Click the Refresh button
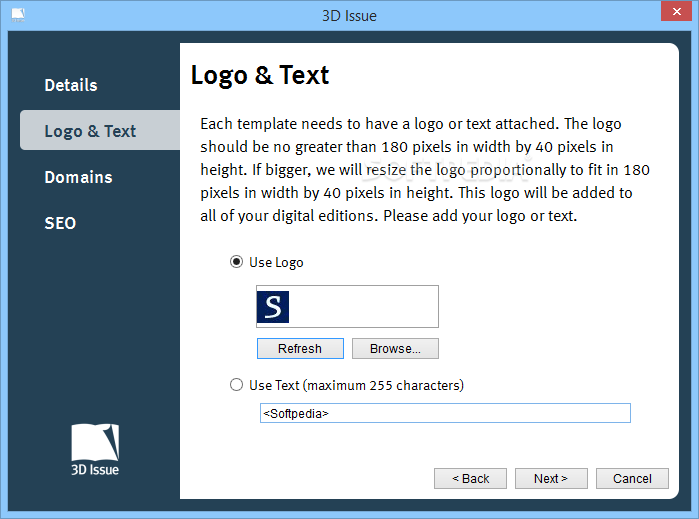 300,348
